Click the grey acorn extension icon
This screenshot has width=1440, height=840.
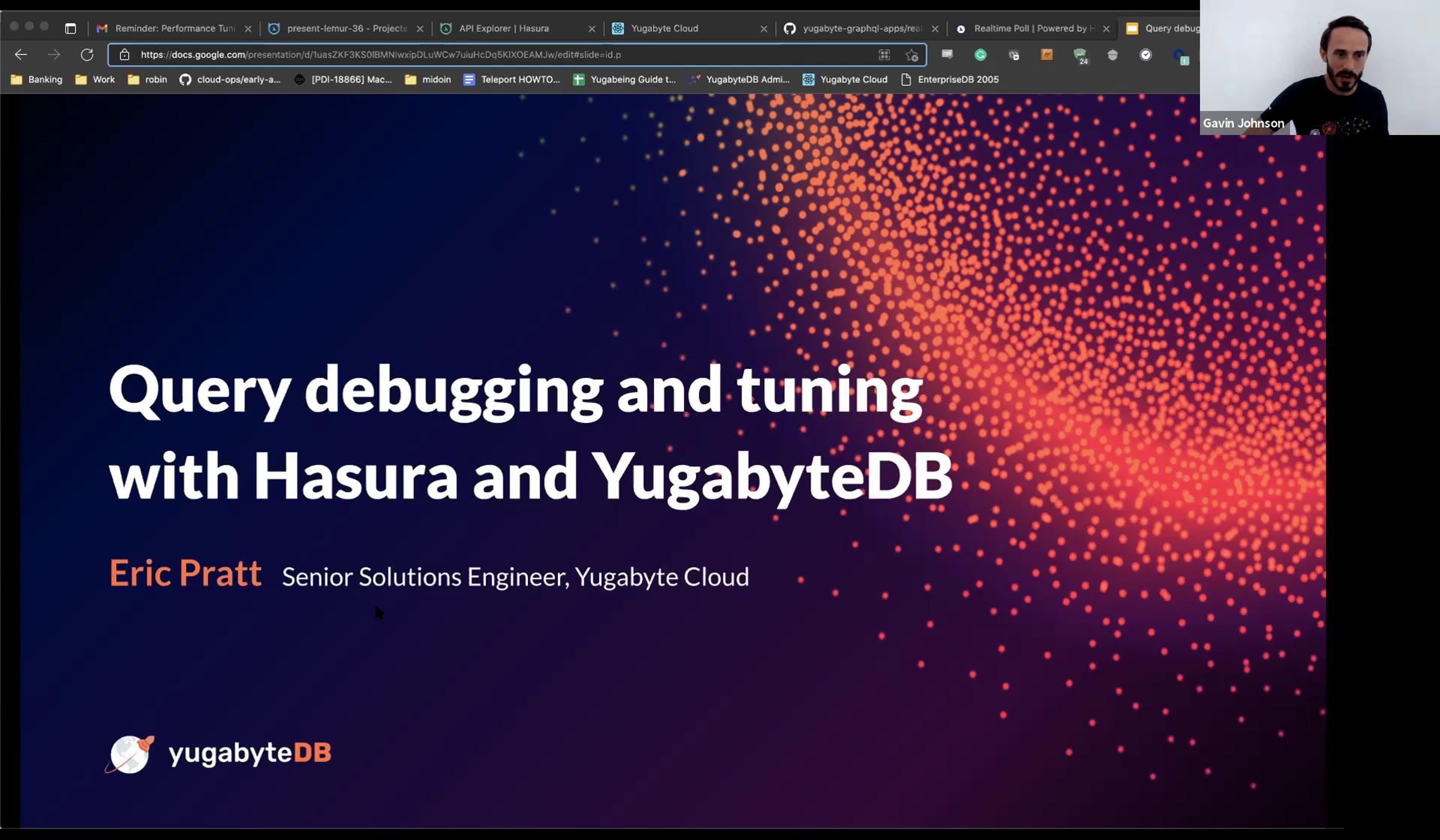coord(1112,55)
